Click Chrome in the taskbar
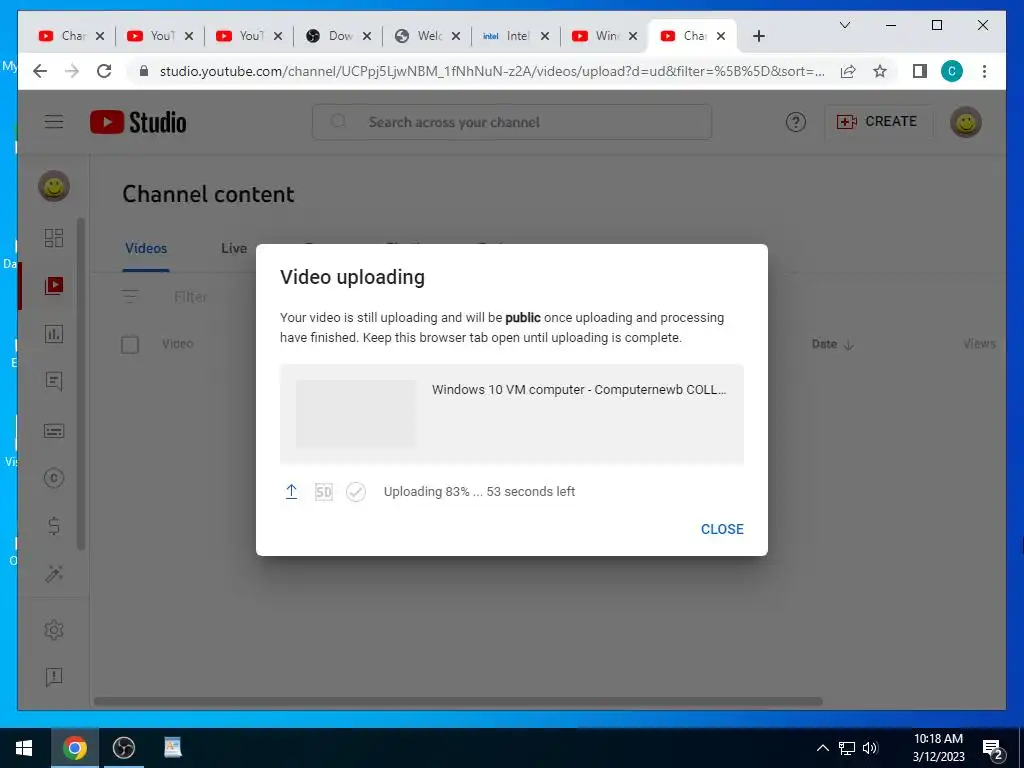 point(75,748)
